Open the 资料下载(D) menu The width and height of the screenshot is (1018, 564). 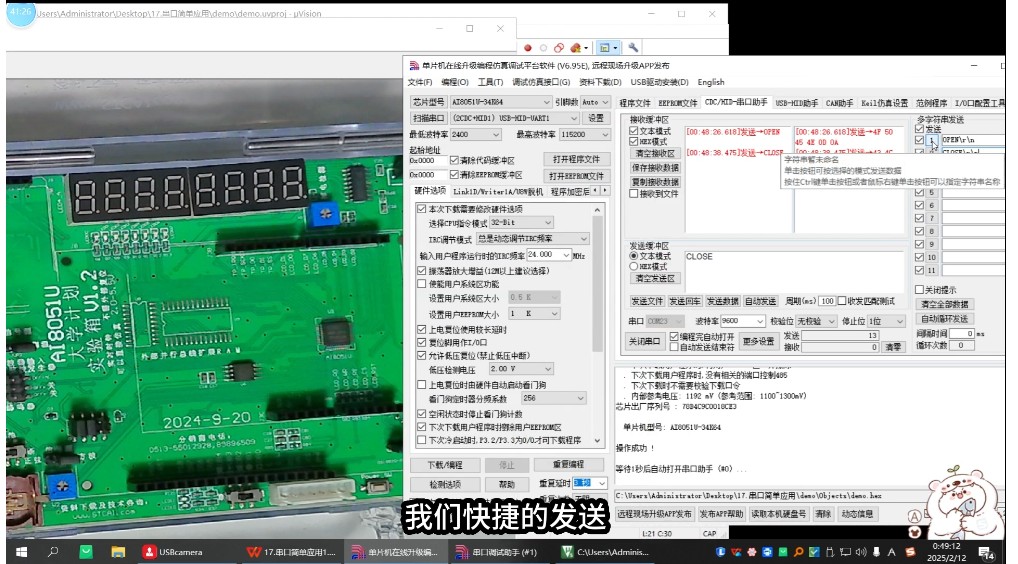[600, 82]
